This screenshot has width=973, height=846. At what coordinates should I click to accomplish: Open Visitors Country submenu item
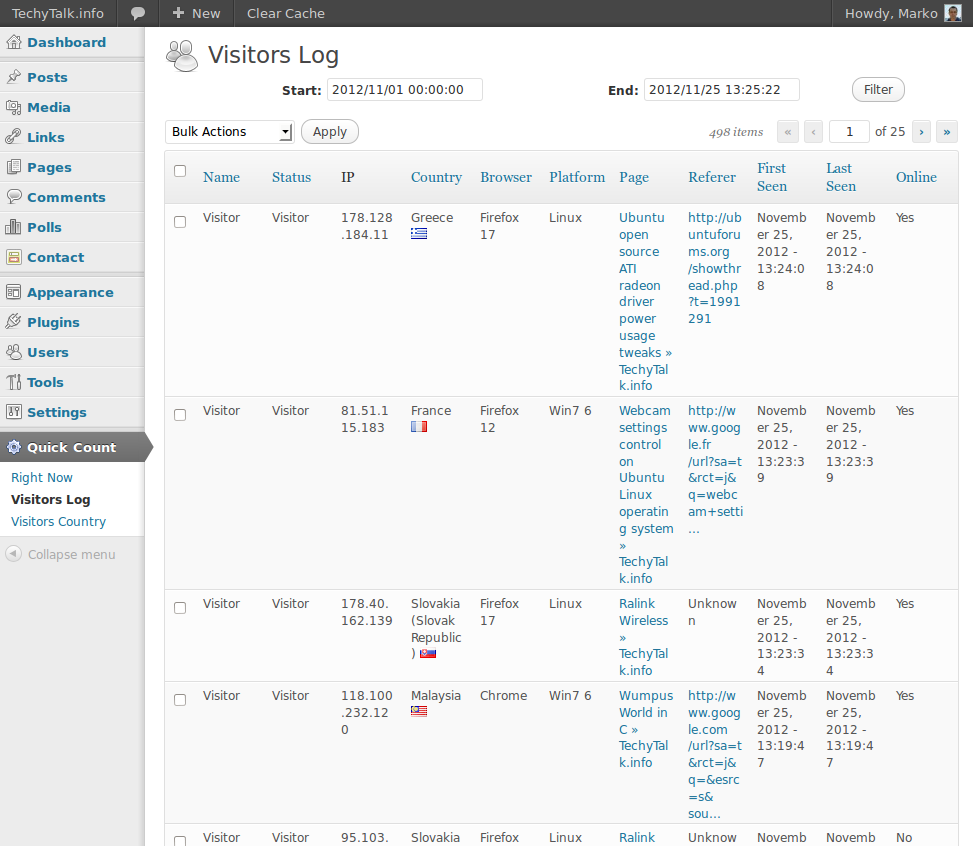(58, 521)
